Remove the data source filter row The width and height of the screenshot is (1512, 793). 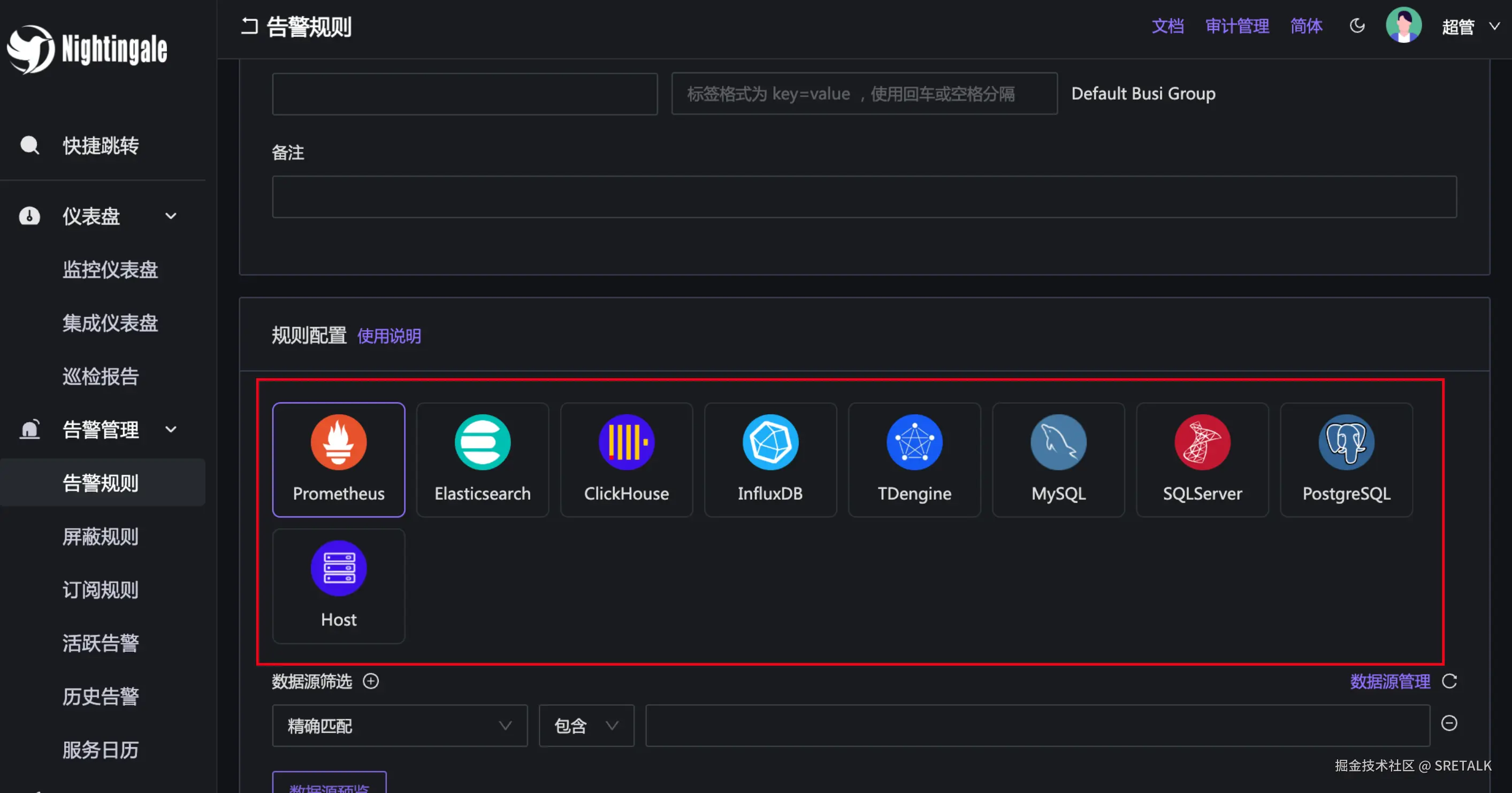point(1449,723)
